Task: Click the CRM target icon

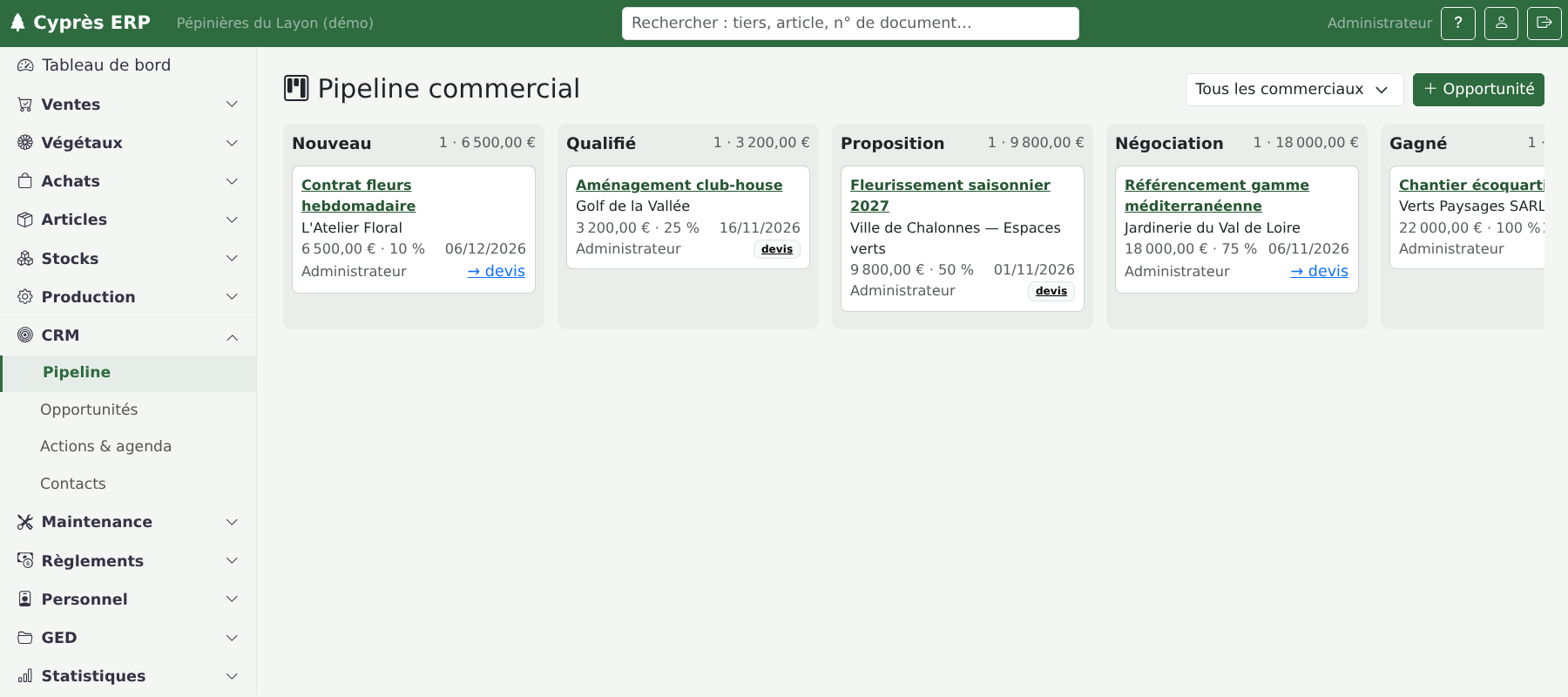Action: coord(25,335)
